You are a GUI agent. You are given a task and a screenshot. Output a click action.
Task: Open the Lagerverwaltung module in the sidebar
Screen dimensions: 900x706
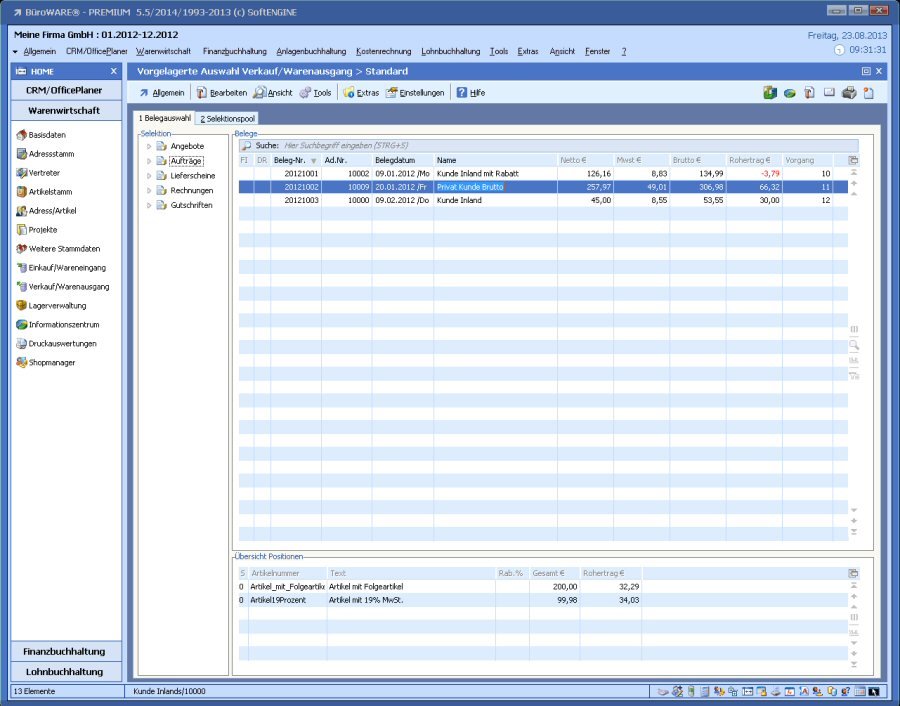click(57, 306)
